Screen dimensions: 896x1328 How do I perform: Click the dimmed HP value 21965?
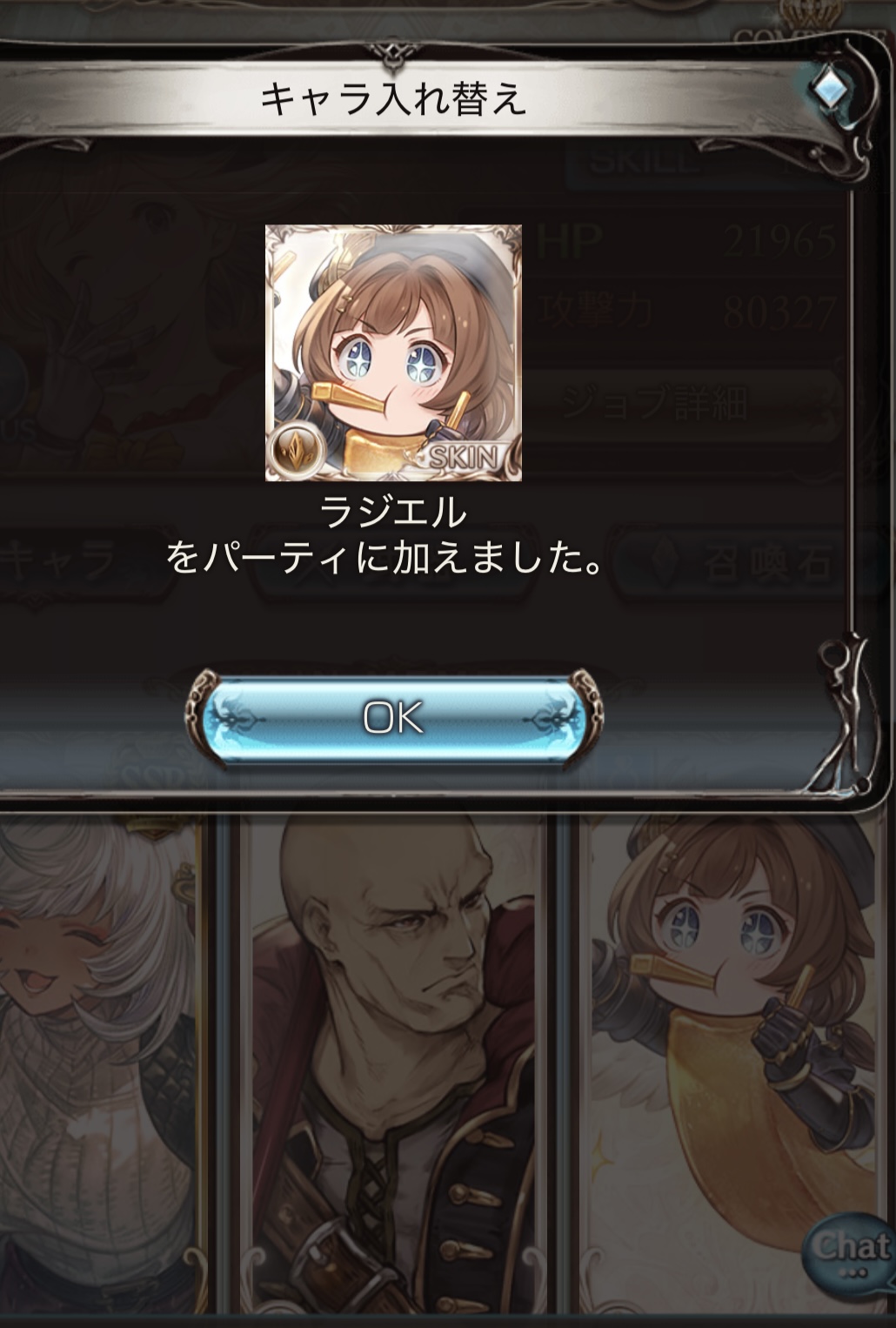click(x=779, y=241)
